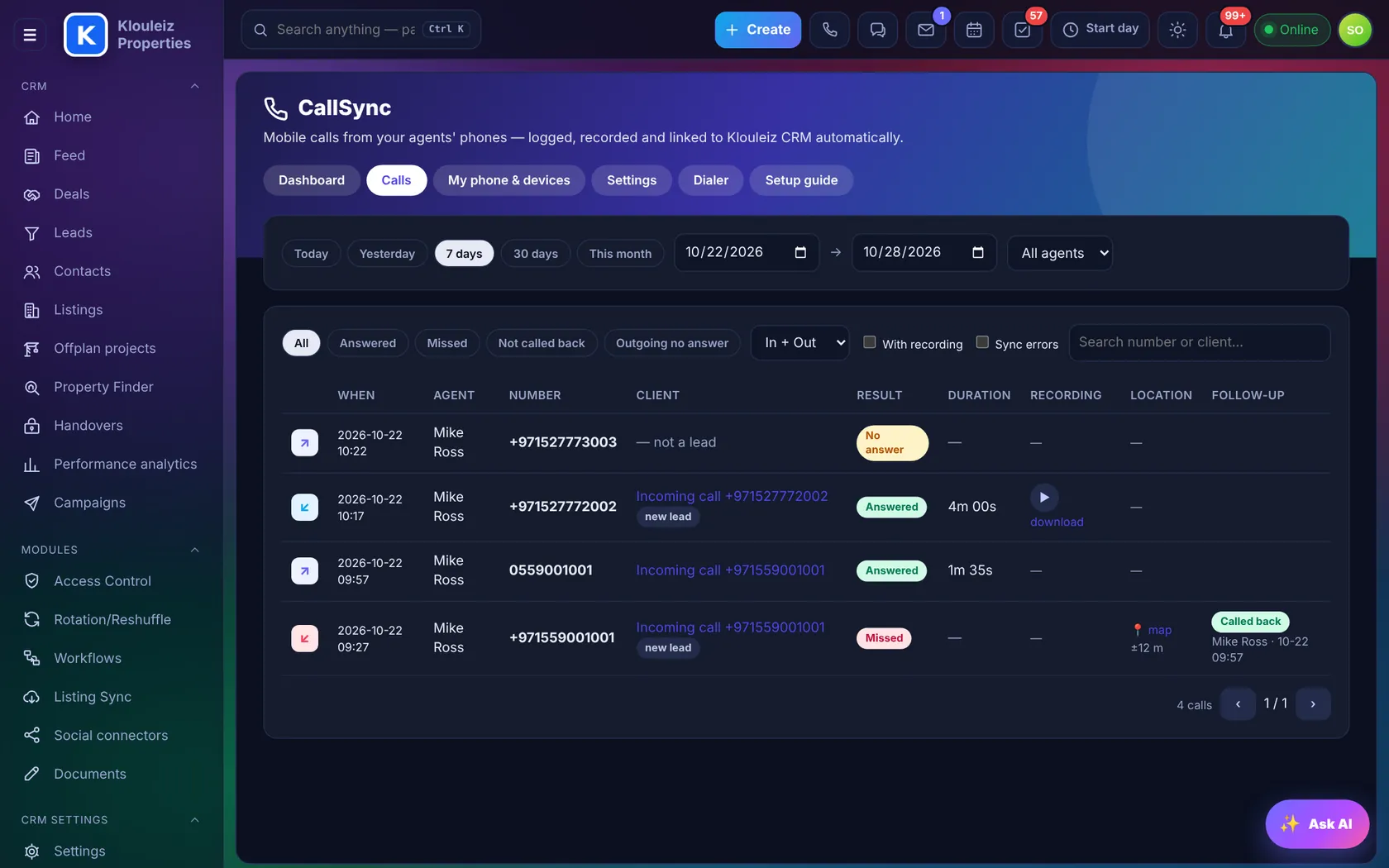This screenshot has width=1389, height=868.
Task: Enable the Sync errors checkbox
Action: point(982,342)
